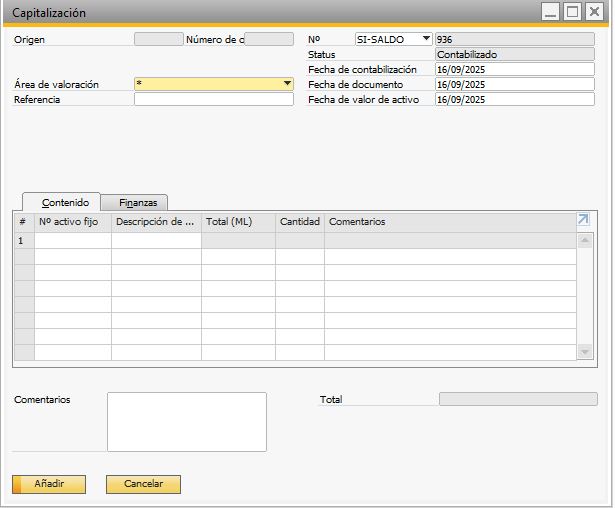Click the Fecha de valor de activo field
Image resolution: width=615 pixels, height=508 pixels.
click(x=514, y=100)
